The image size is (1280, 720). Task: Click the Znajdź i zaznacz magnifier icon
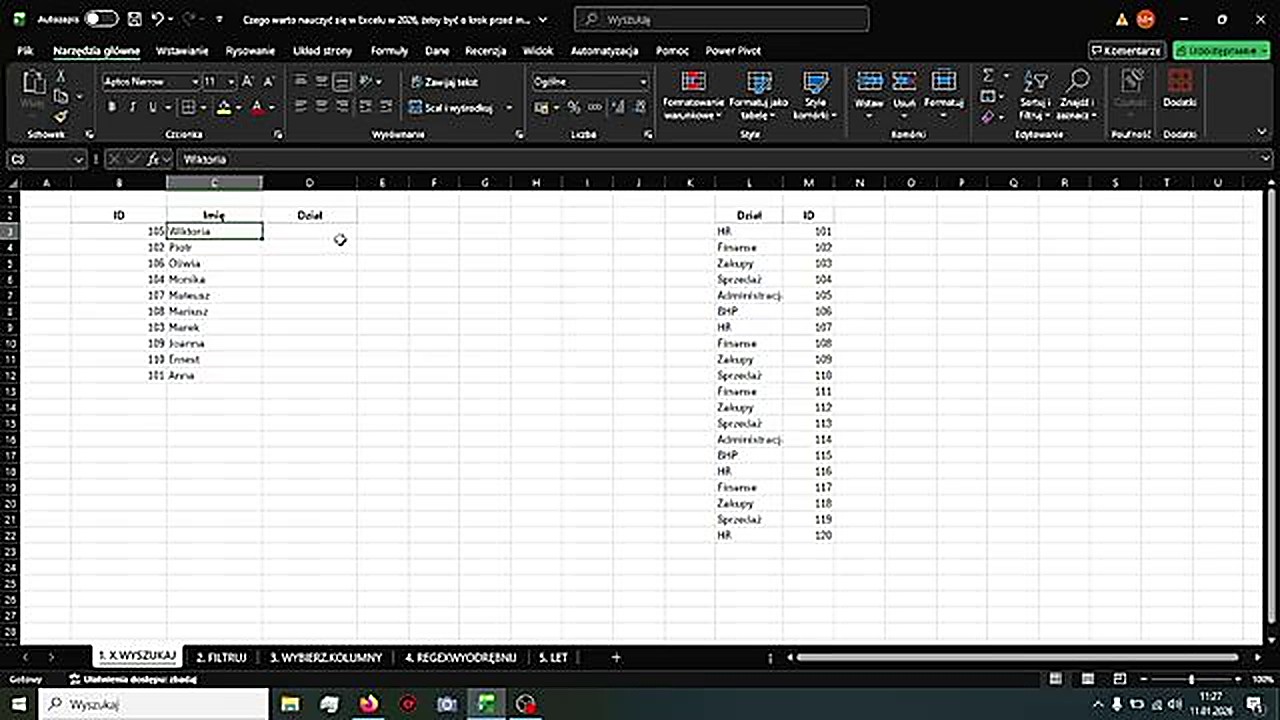point(1077,83)
